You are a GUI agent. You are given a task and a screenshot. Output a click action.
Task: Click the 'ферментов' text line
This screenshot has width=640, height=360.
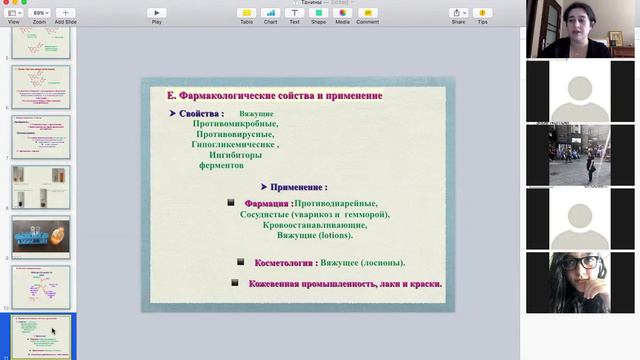tap(221, 165)
